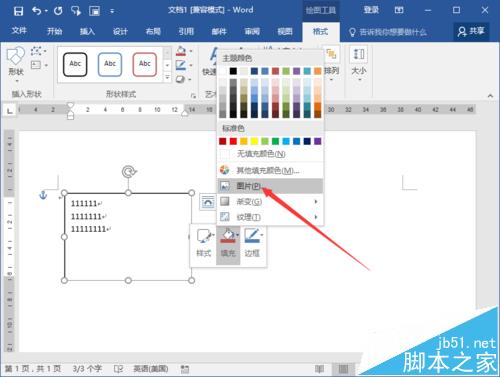The height and width of the screenshot is (377, 500).
Task: Click the tab selector at ruler corner
Action: pyautogui.click(x=10, y=110)
